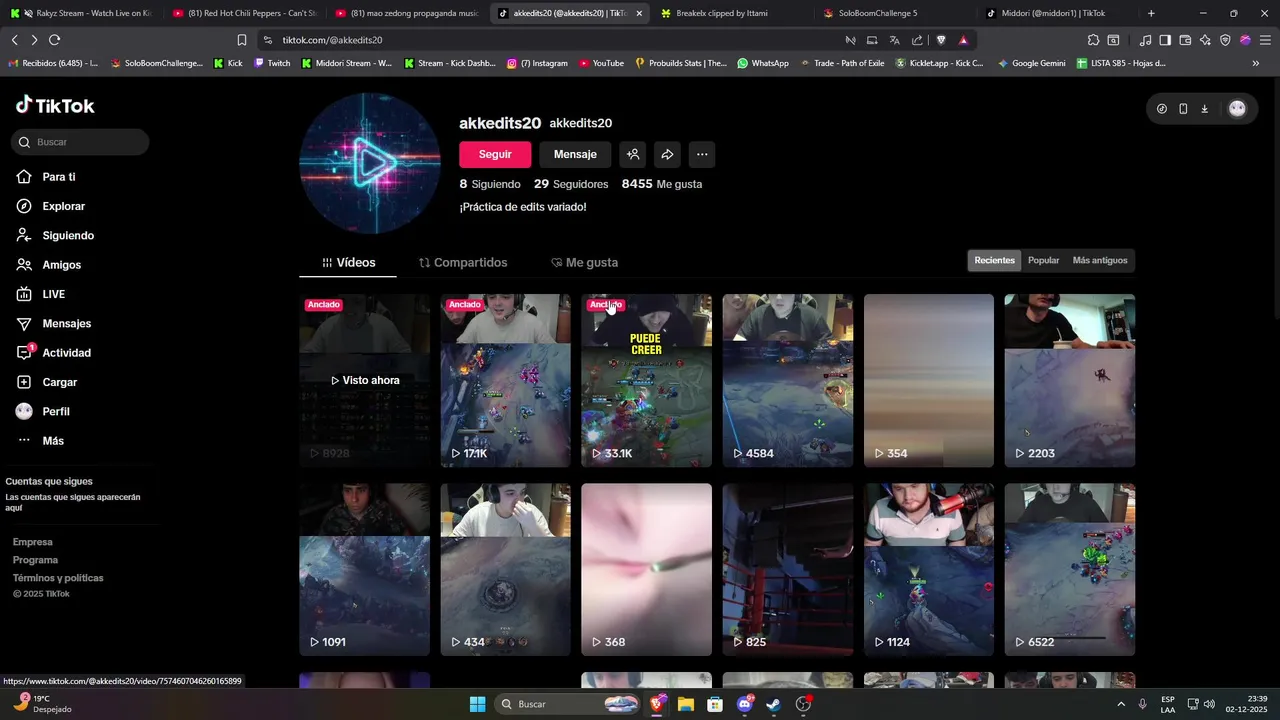Open Perfil from the sidebar

click(43, 412)
